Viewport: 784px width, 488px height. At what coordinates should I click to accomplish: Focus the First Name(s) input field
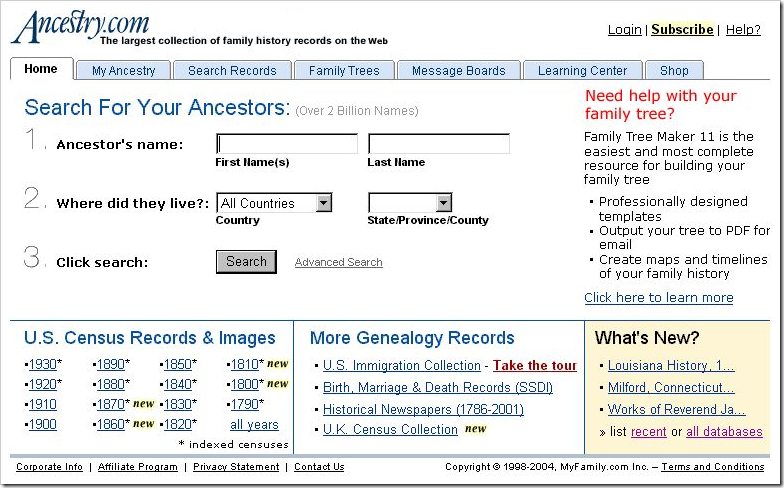pyautogui.click(x=287, y=144)
